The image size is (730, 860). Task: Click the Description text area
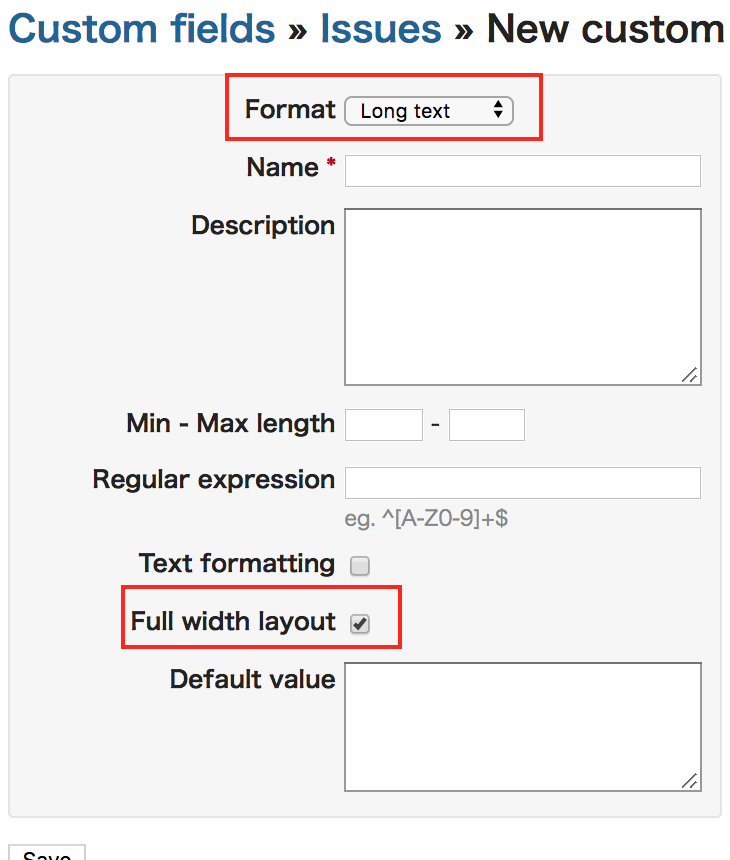(523, 297)
